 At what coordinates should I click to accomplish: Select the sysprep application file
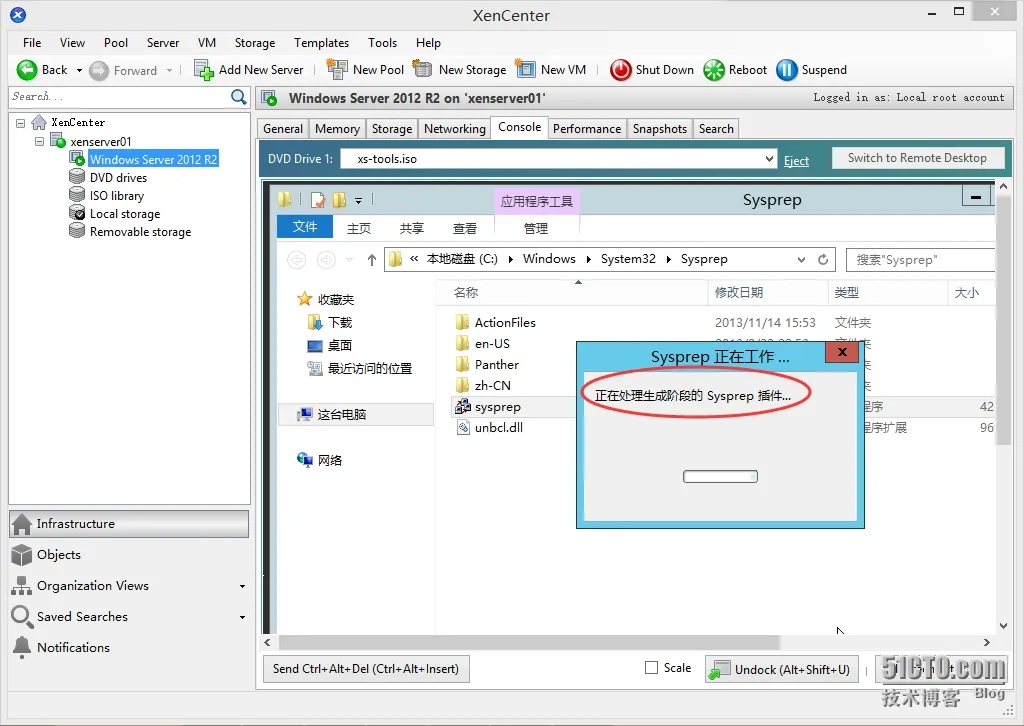click(x=498, y=407)
